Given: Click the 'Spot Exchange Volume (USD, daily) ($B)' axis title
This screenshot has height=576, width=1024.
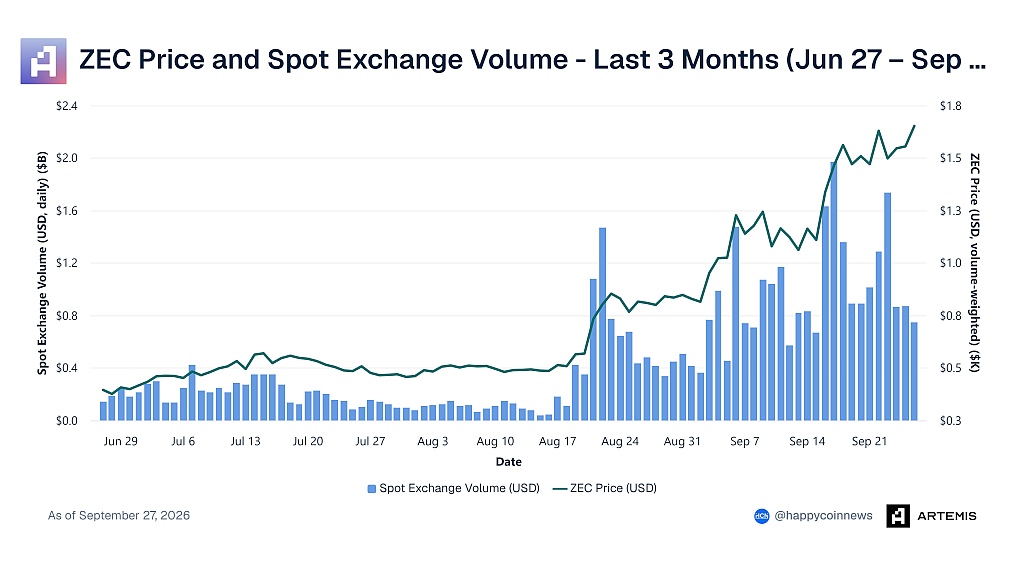Looking at the screenshot, I should tap(42, 263).
